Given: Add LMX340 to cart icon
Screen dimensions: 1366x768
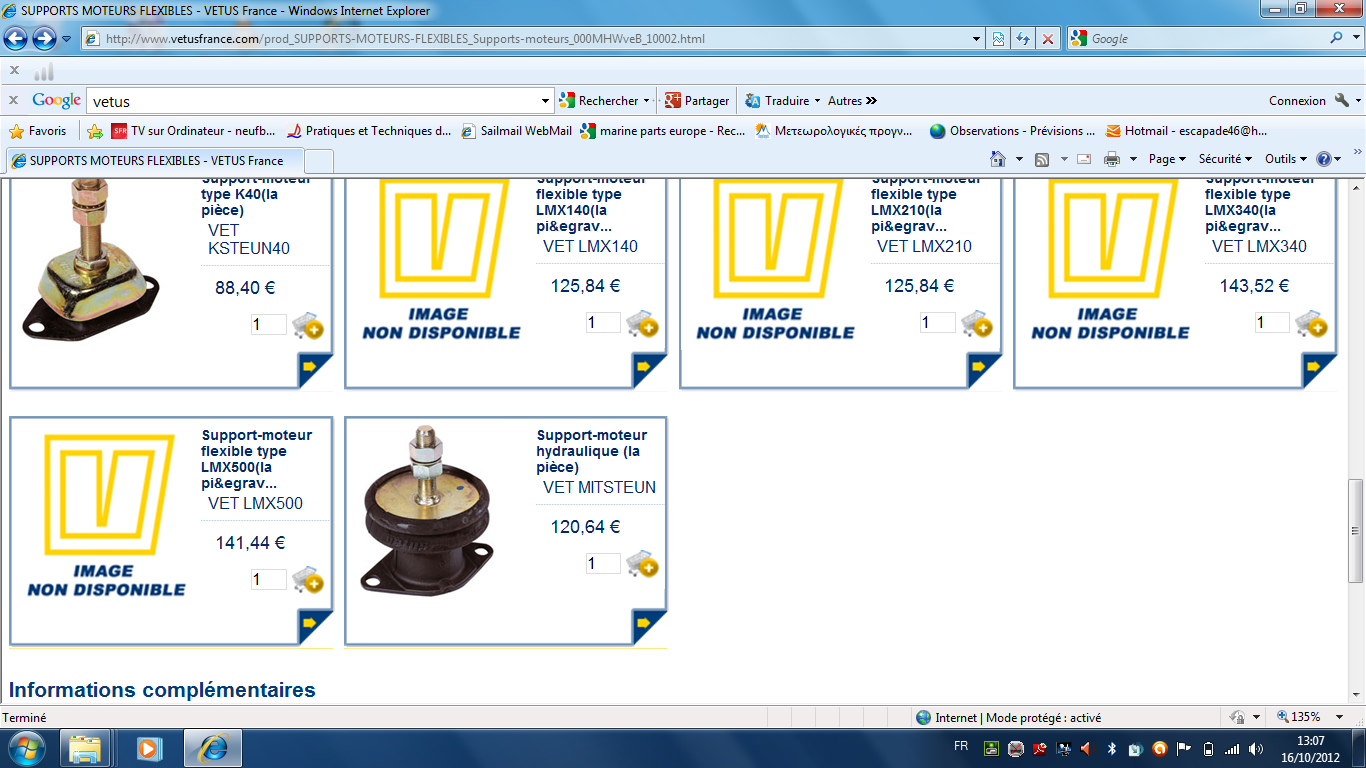Looking at the screenshot, I should pyautogui.click(x=1311, y=324).
